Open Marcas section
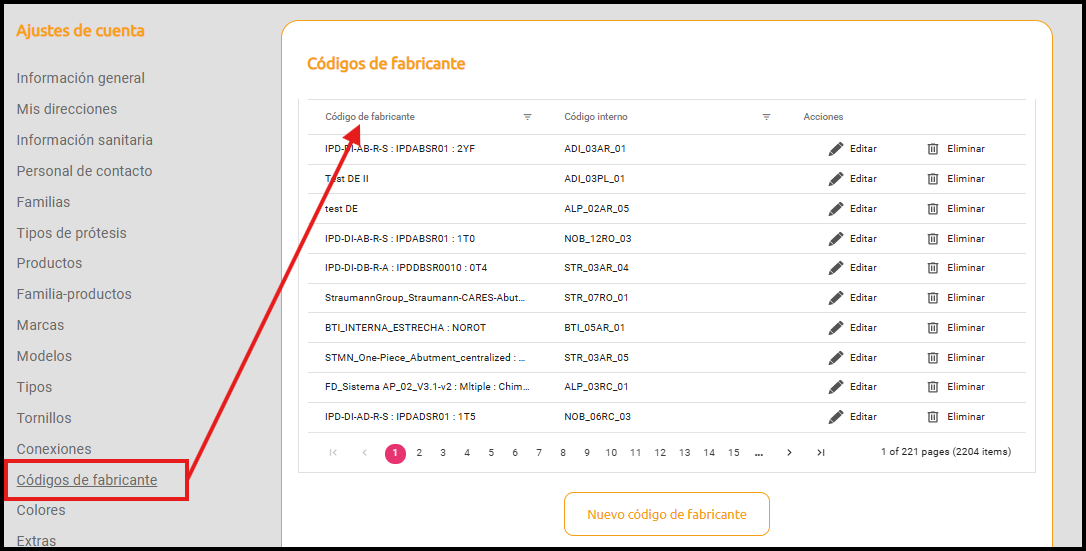 [40, 325]
